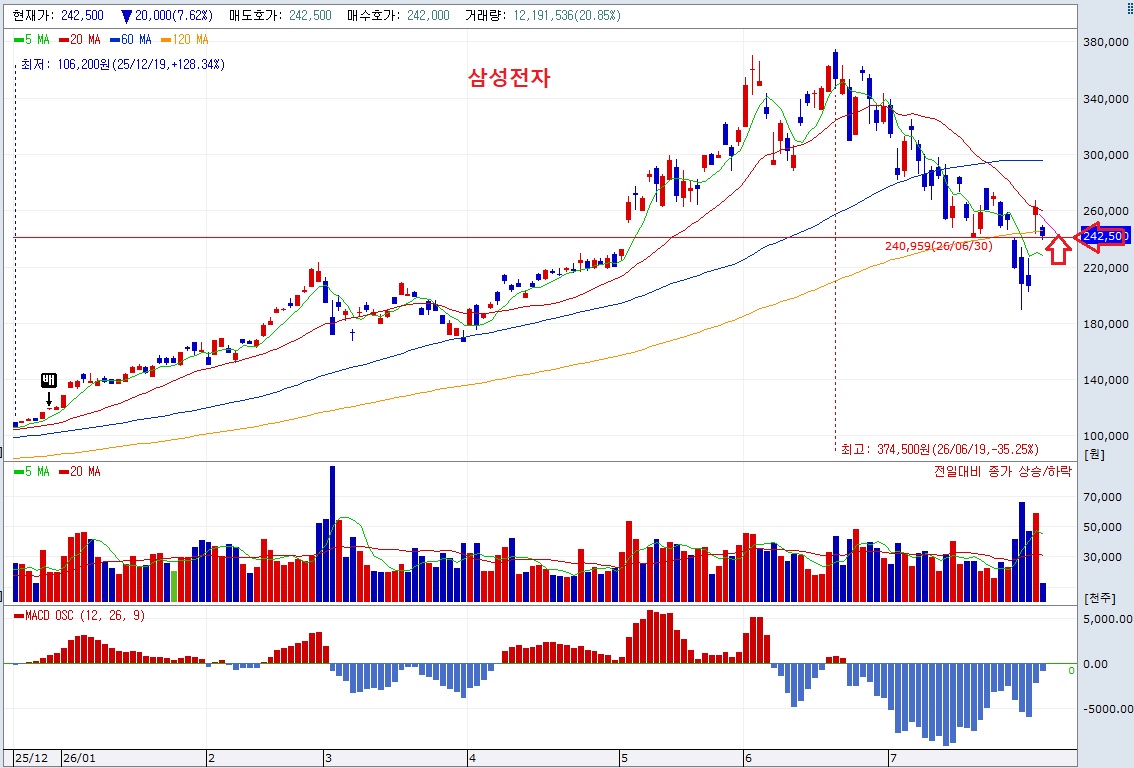Click '-5000.00' on the MACD axis
1134x768 pixels.
pyautogui.click(x=1107, y=709)
